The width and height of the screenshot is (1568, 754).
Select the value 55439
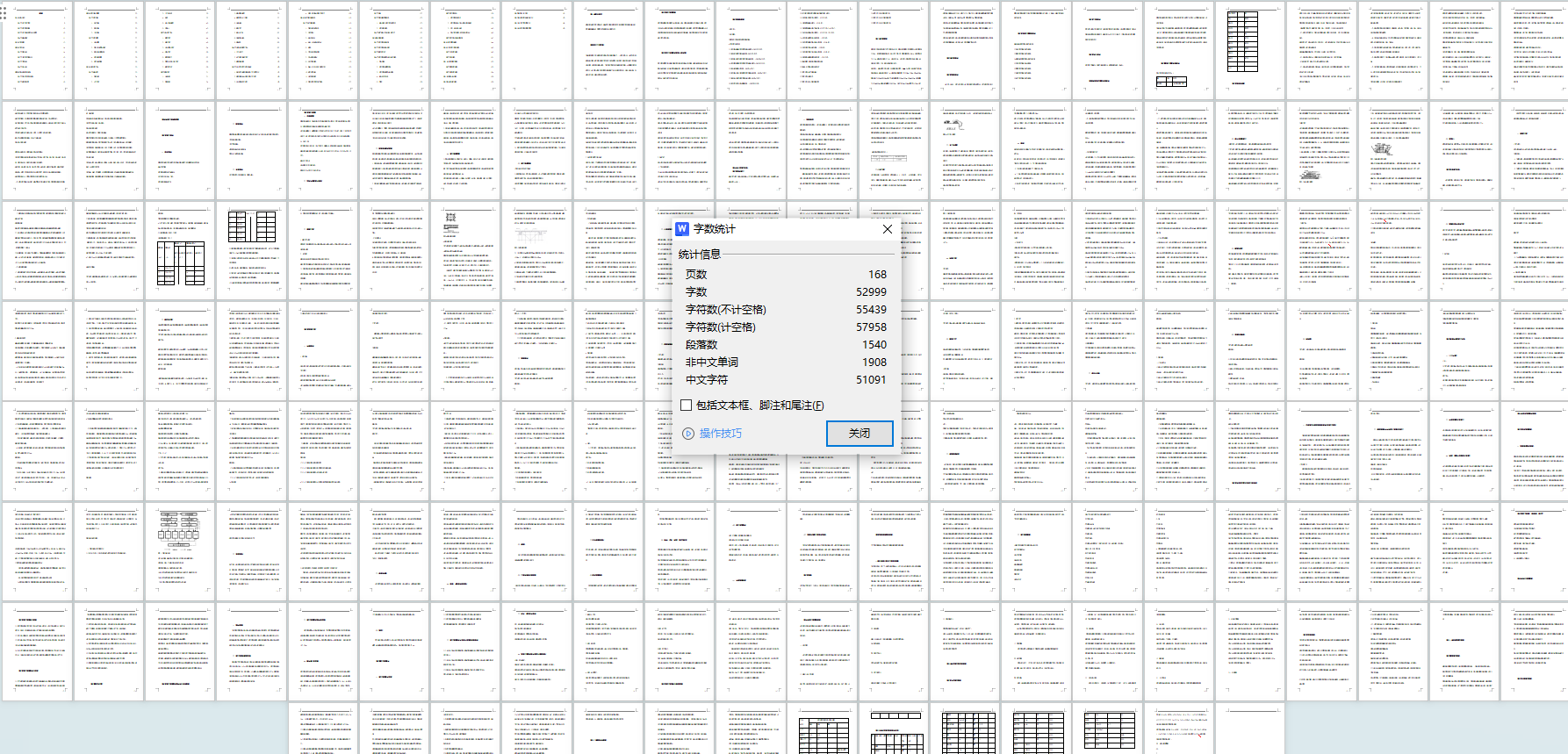872,310
